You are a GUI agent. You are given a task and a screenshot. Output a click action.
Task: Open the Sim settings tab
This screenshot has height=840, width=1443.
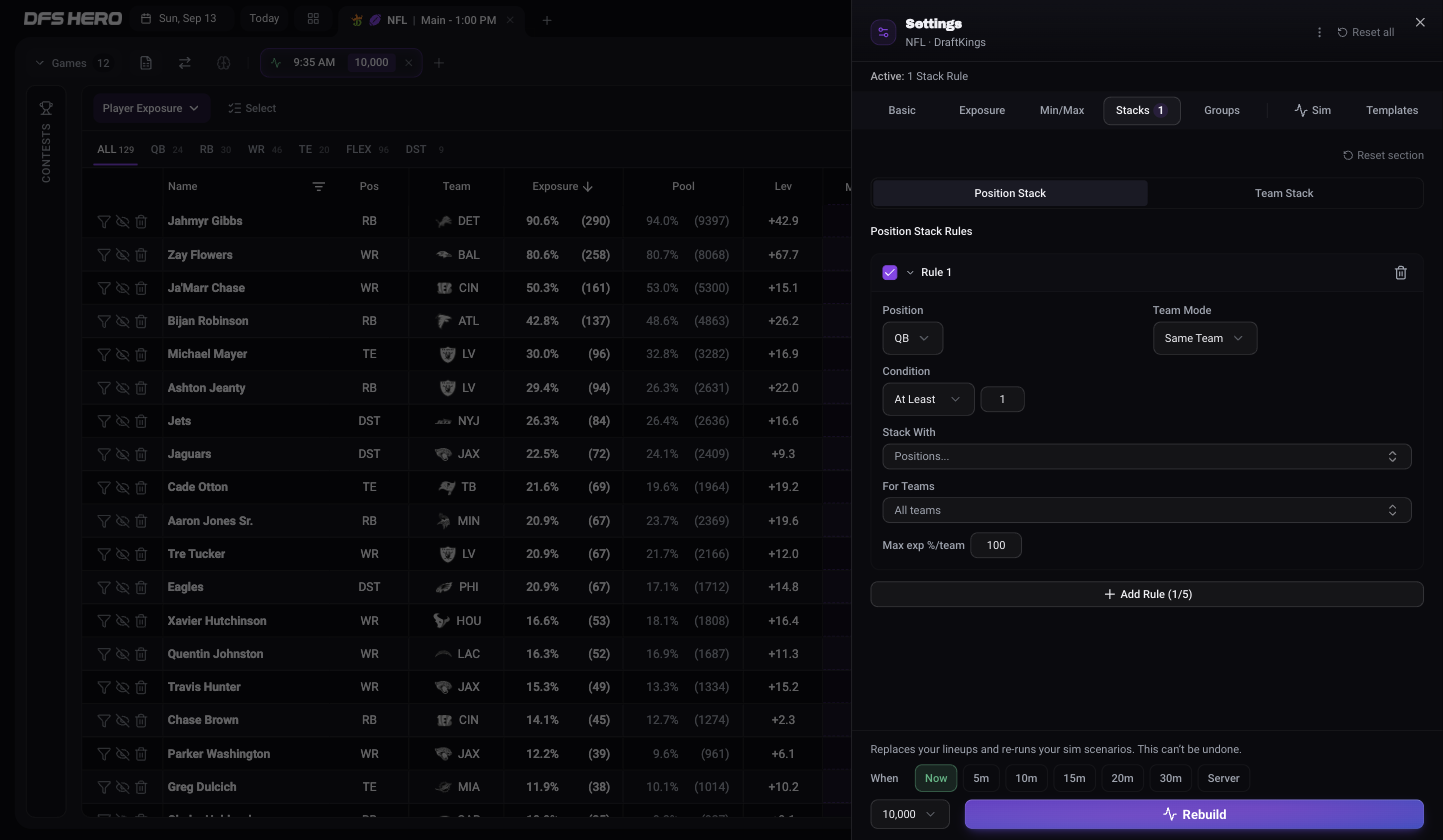pos(1312,110)
